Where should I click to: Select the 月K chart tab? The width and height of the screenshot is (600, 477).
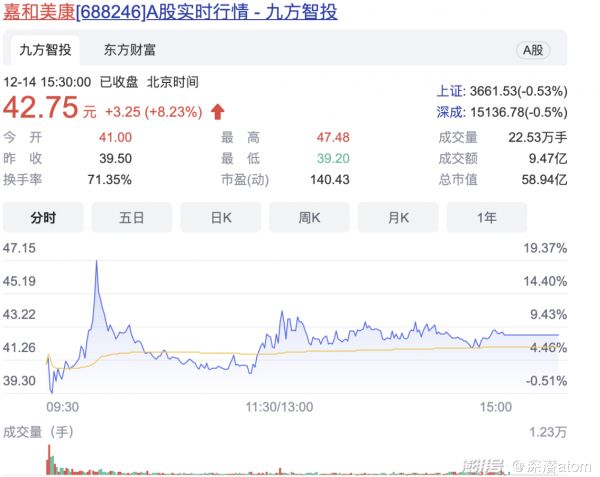coord(398,218)
